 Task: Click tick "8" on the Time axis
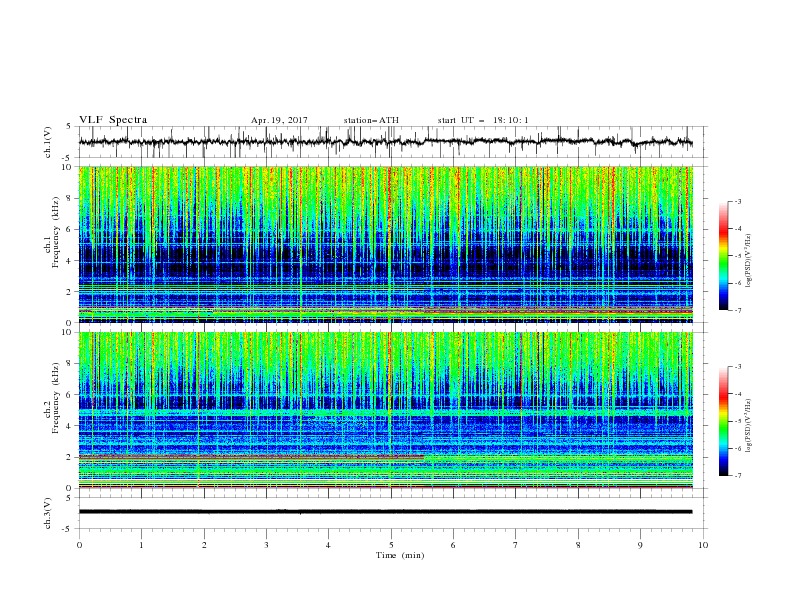click(x=578, y=545)
